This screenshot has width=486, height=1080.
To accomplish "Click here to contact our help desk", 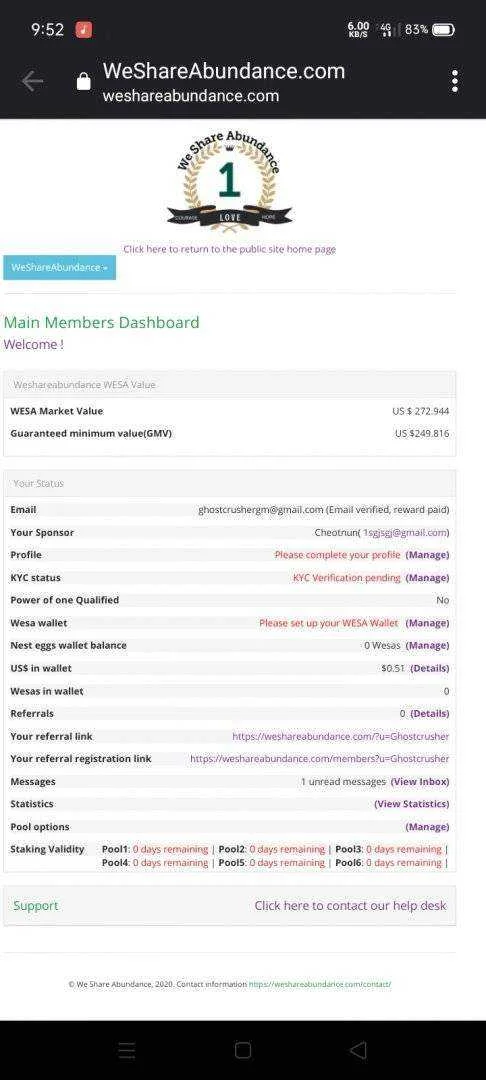I will 350,906.
